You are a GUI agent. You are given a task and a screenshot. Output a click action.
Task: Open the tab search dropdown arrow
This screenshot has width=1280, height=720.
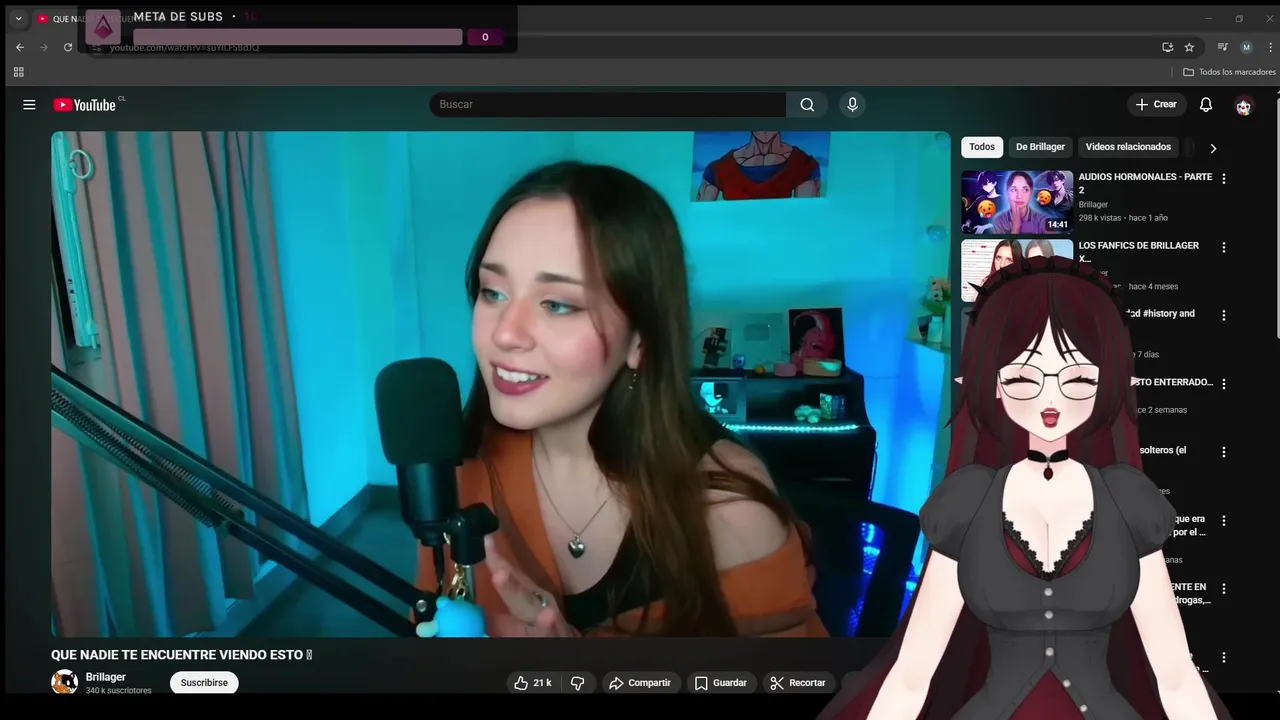point(18,18)
